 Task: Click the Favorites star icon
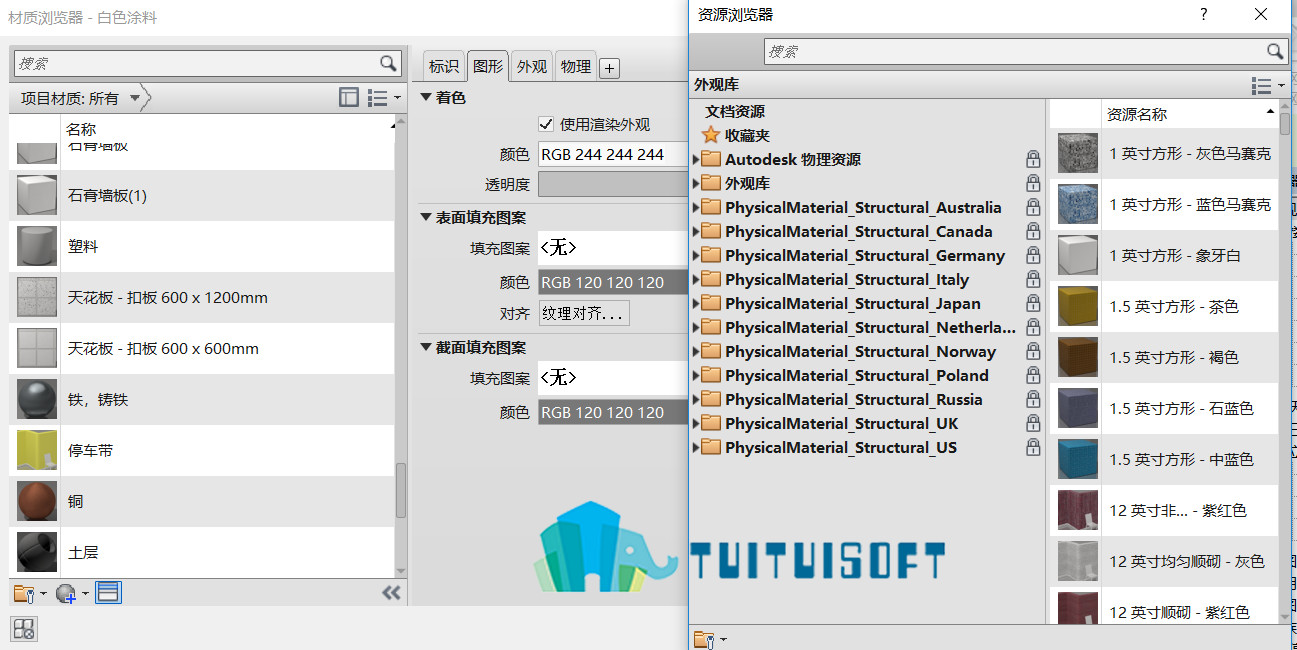pos(710,135)
